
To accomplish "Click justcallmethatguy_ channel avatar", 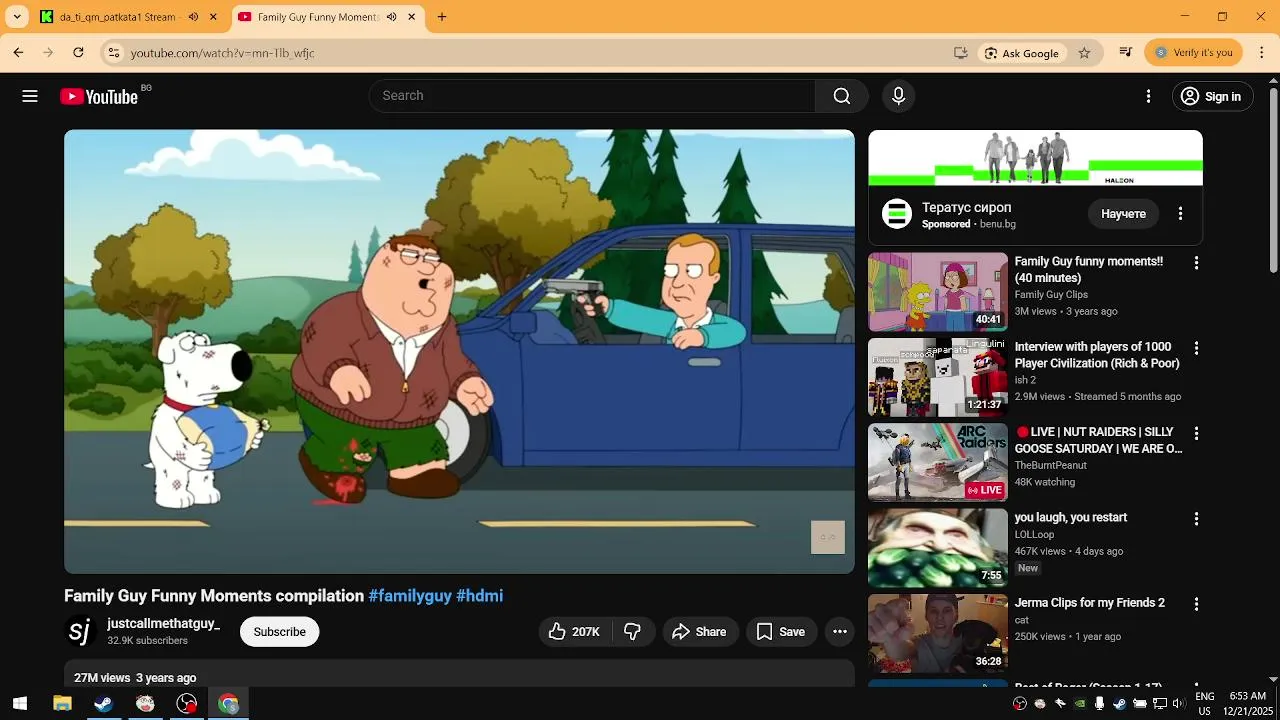I will [80, 632].
